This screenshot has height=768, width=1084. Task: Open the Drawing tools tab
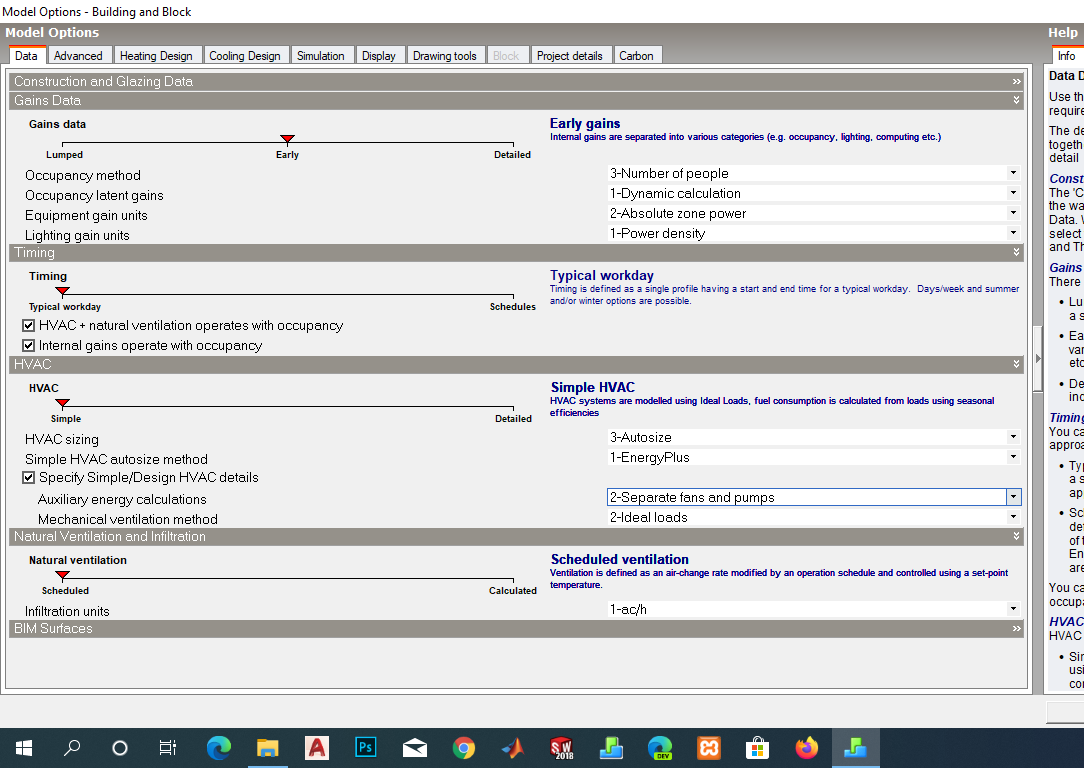[x=445, y=56]
